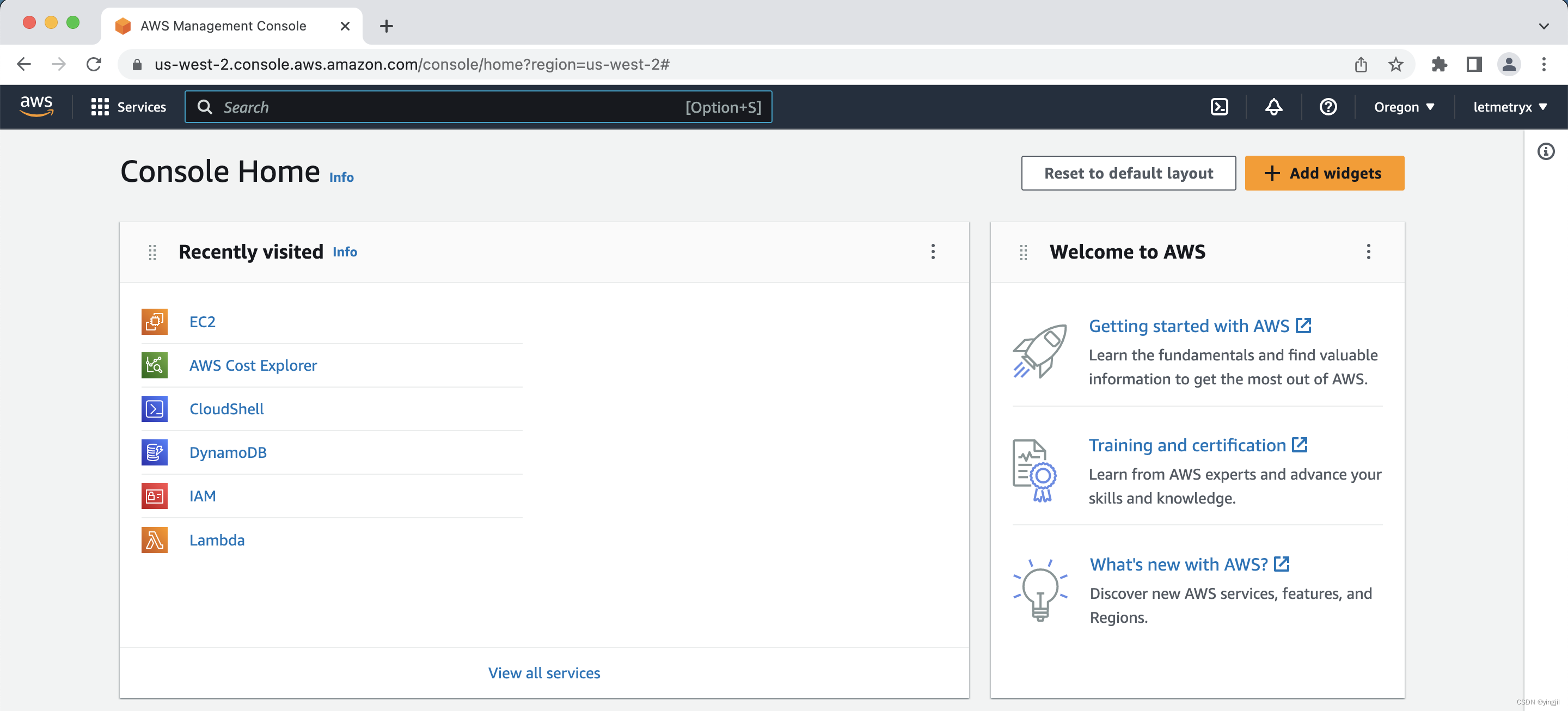Open the CloudShell link in Recently visited

coord(226,408)
